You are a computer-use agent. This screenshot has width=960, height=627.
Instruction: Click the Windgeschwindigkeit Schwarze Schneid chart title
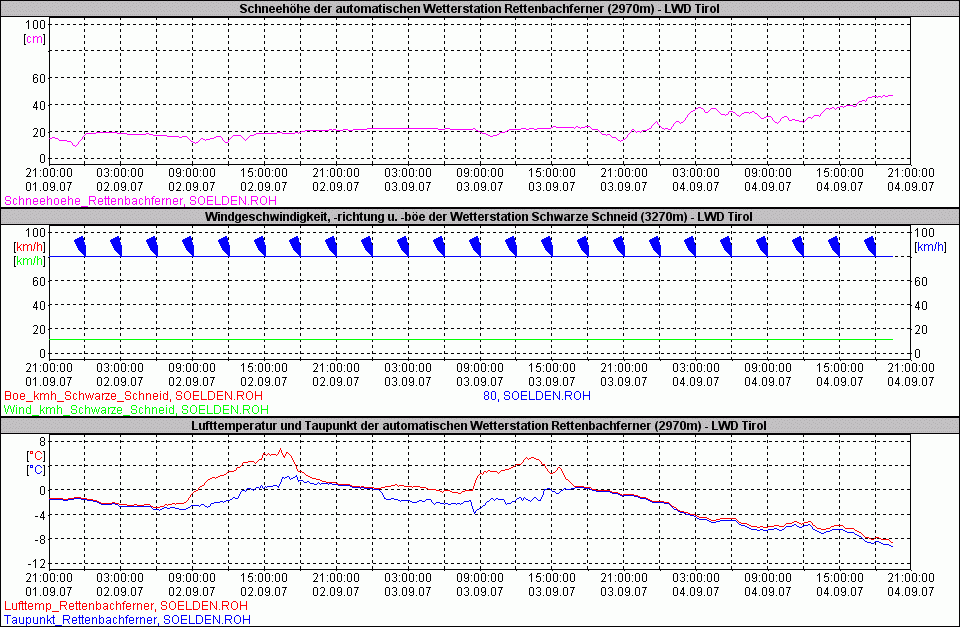coord(479,217)
